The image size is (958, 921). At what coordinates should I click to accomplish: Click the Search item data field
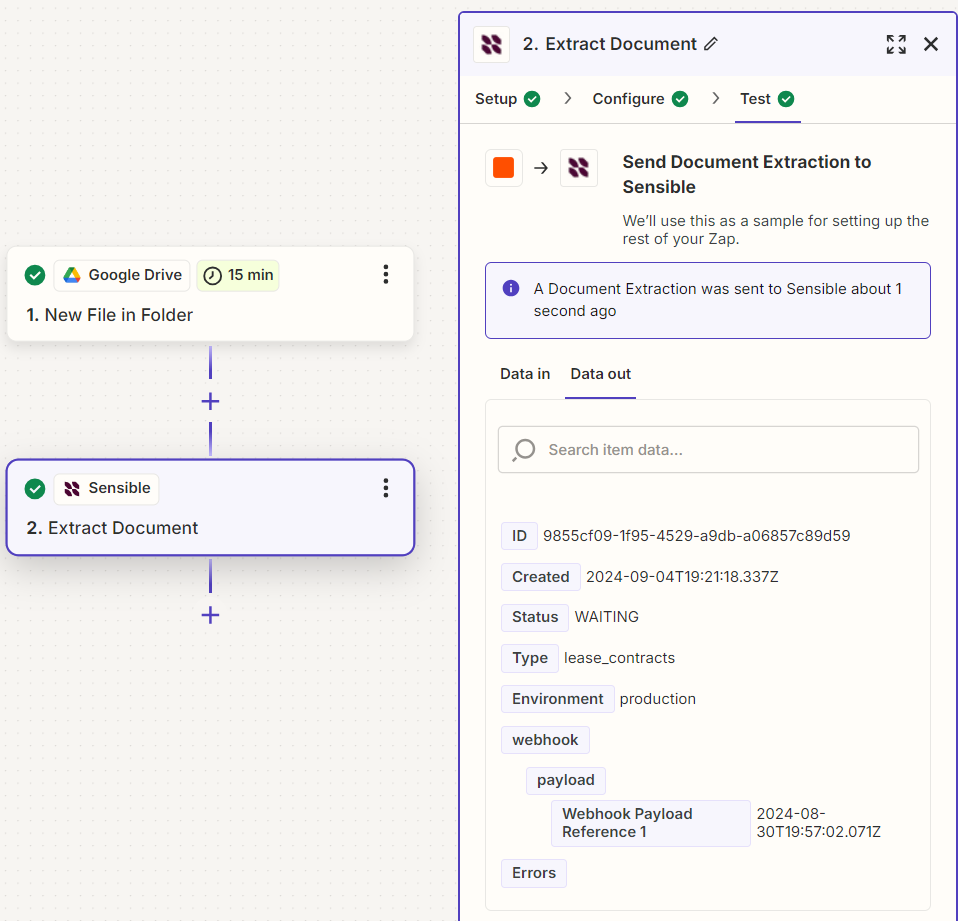click(708, 450)
